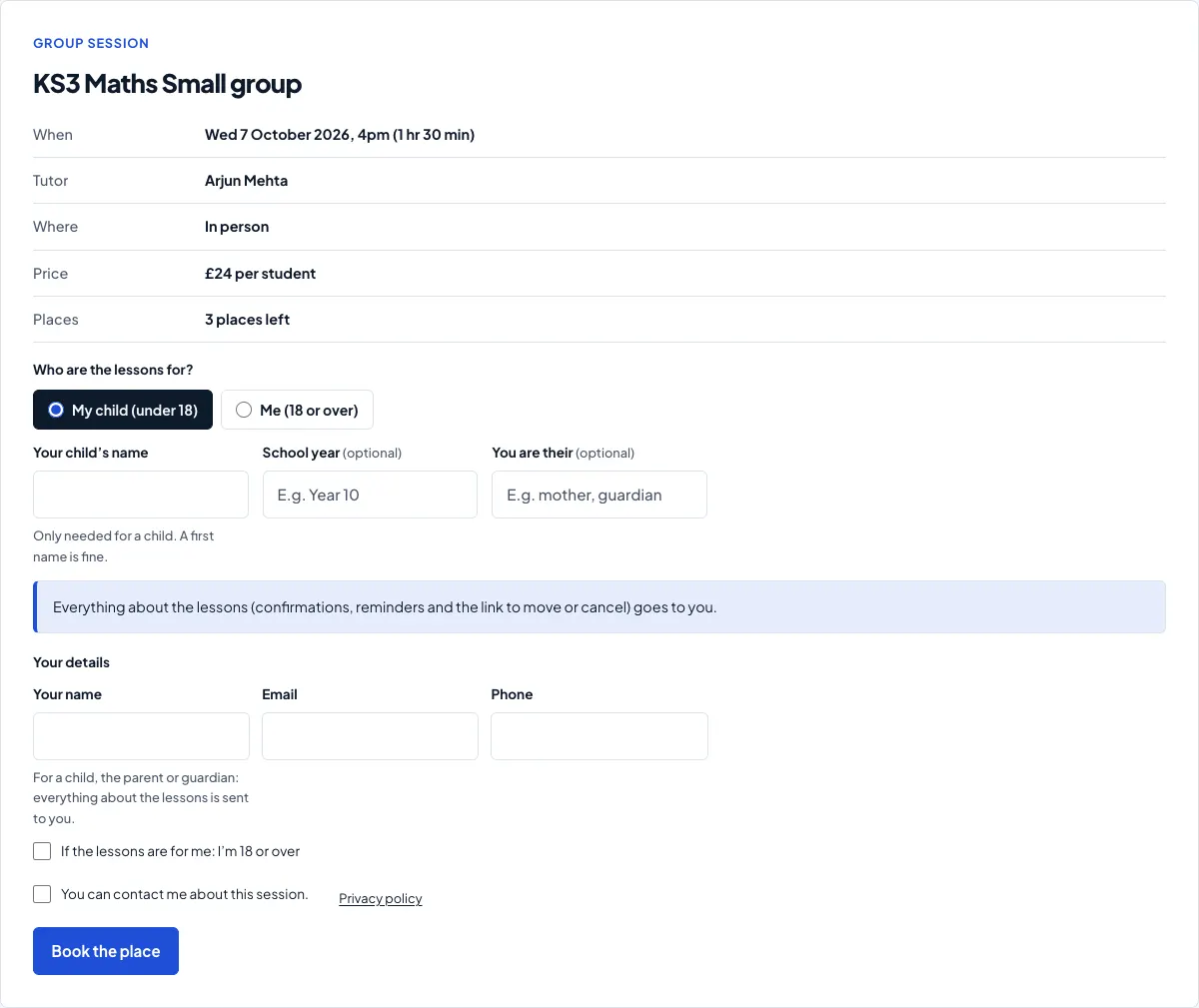Click the "When" row label
1199x1008 pixels.
53,135
